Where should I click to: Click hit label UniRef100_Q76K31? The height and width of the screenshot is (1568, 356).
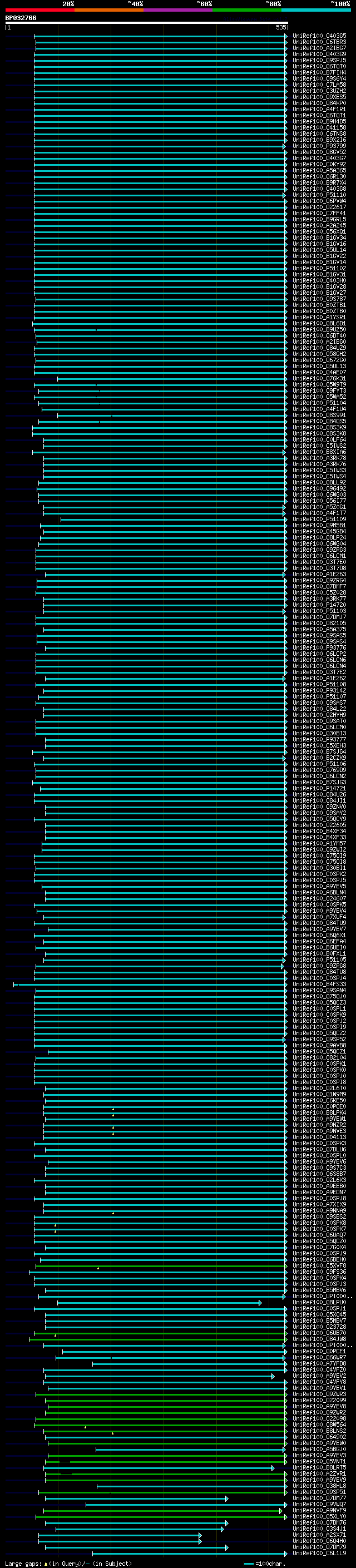click(x=319, y=379)
